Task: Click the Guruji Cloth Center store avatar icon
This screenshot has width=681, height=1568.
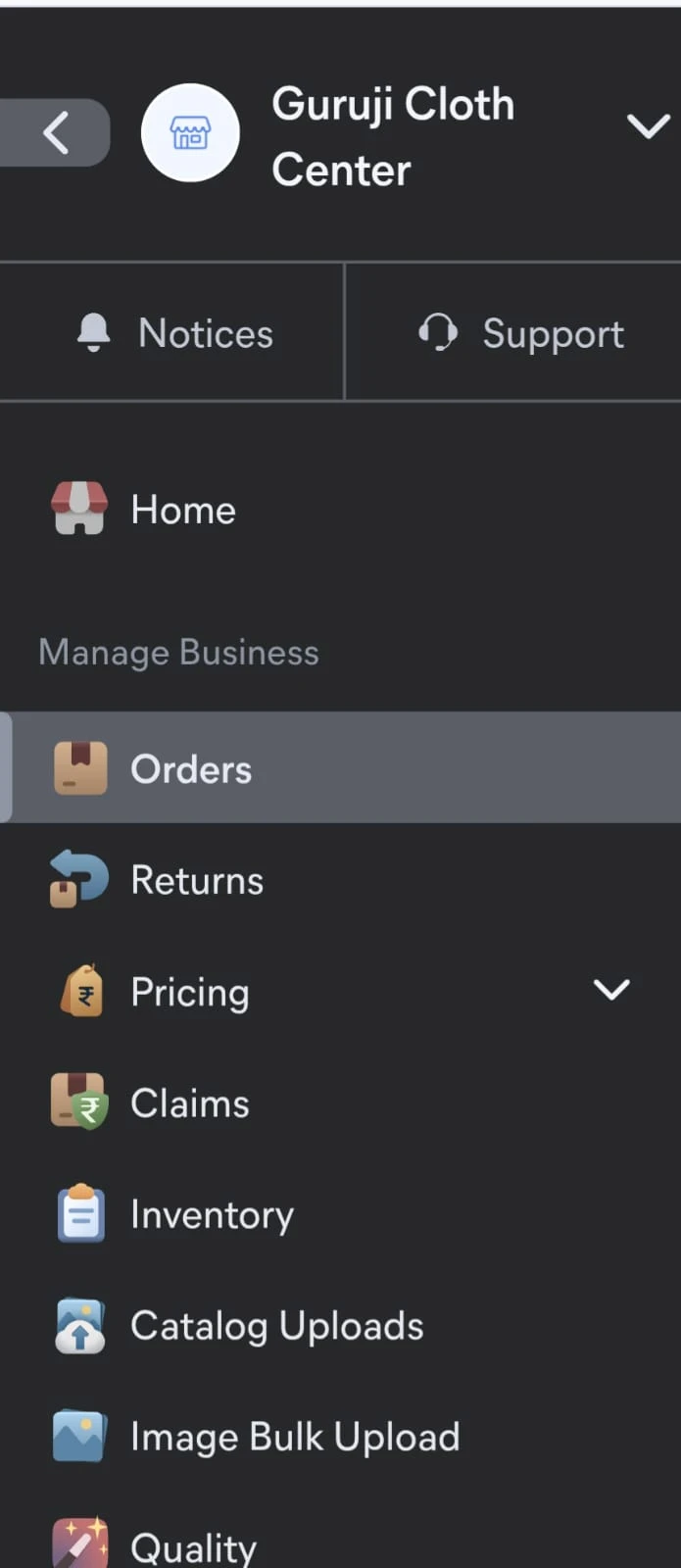Action: [190, 132]
